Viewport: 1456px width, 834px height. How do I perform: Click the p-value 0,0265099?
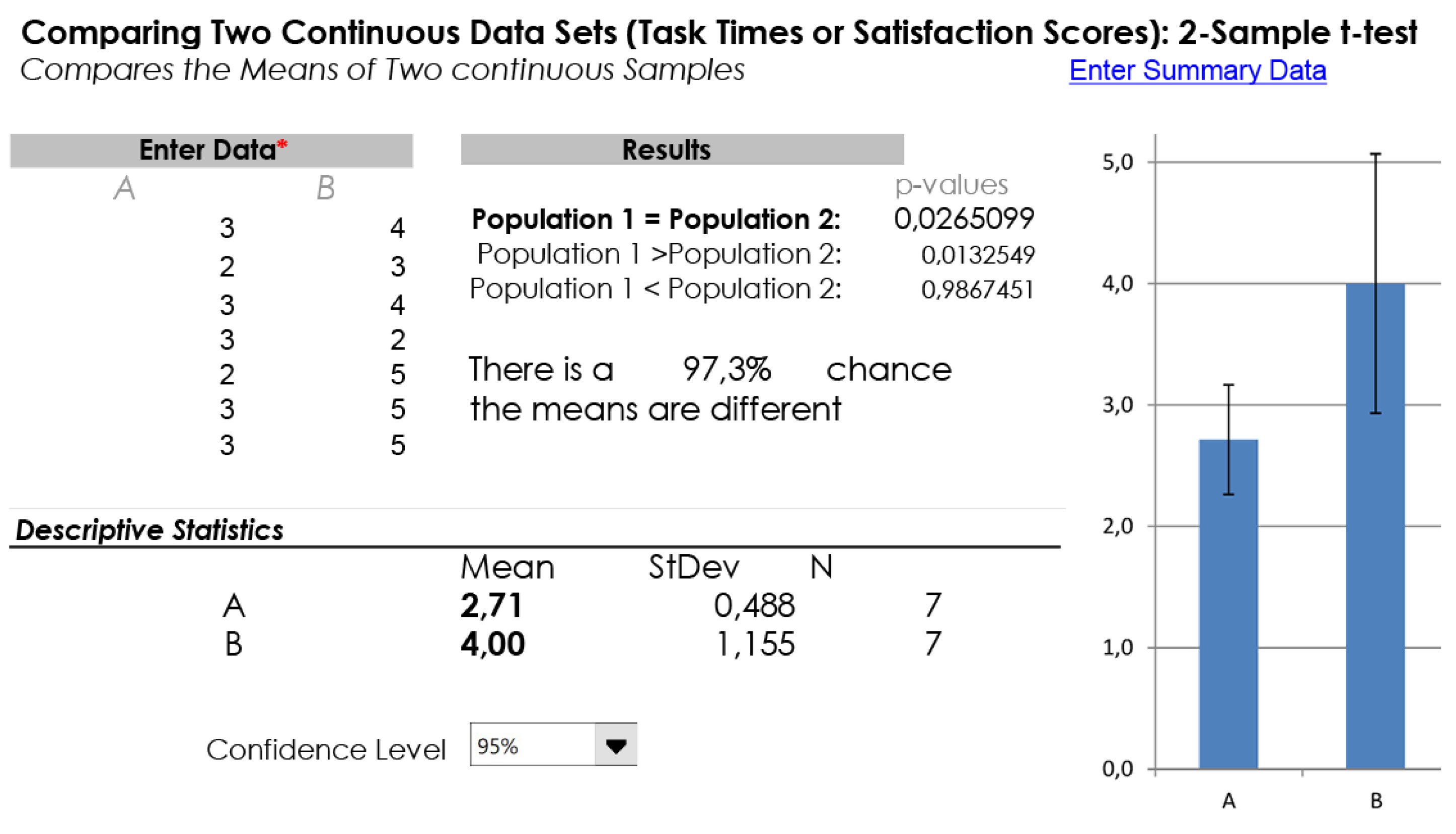[964, 219]
